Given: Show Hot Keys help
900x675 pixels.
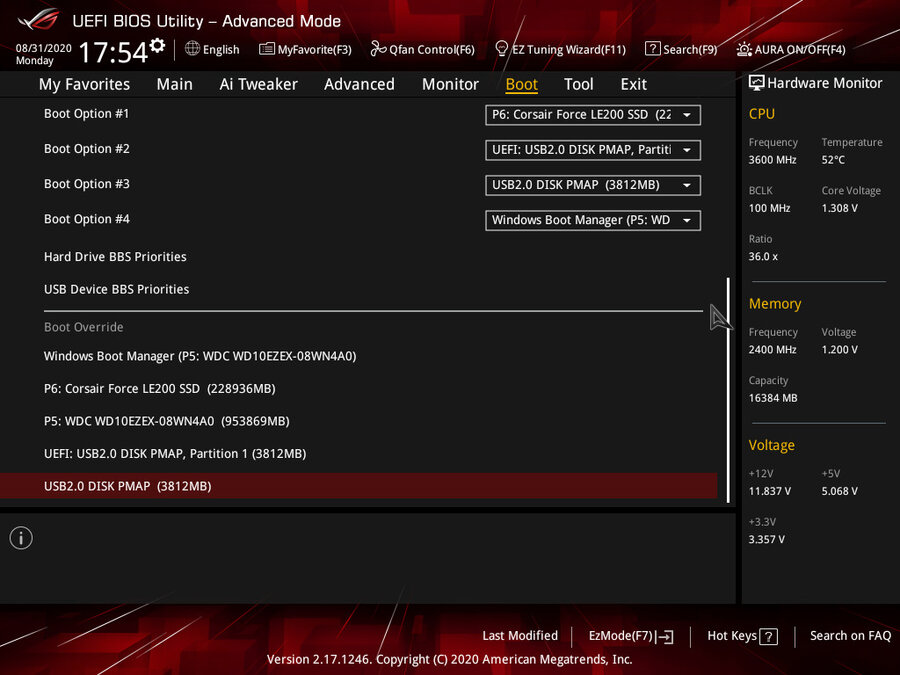Looking at the screenshot, I should click(742, 636).
